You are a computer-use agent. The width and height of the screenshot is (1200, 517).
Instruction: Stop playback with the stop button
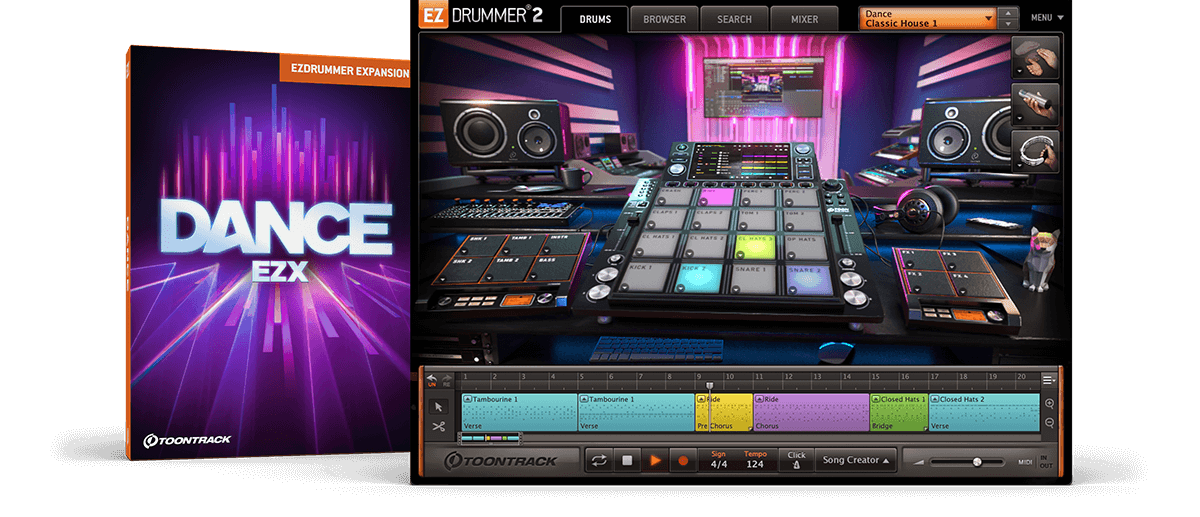(x=628, y=460)
